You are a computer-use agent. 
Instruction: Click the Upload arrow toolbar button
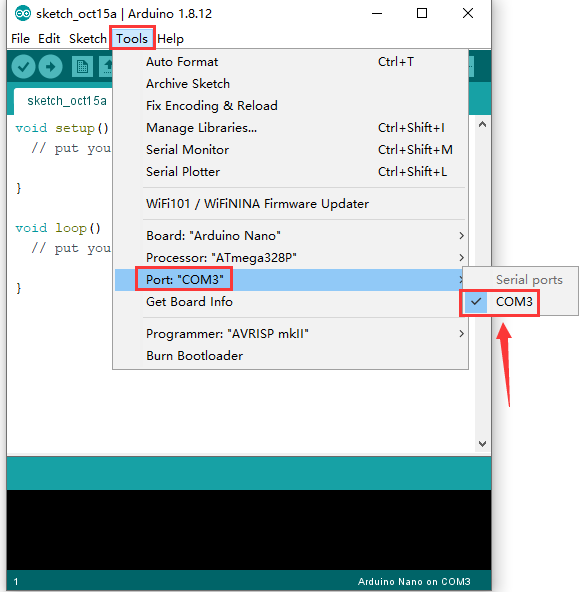[x=50, y=67]
